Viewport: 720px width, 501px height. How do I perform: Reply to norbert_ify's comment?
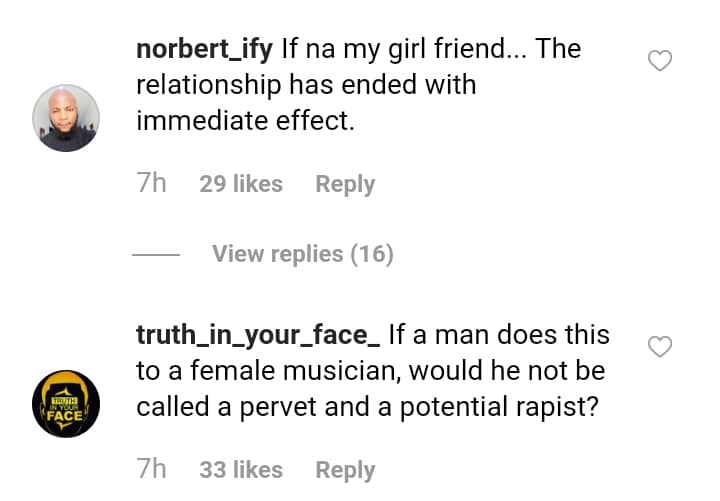345,184
